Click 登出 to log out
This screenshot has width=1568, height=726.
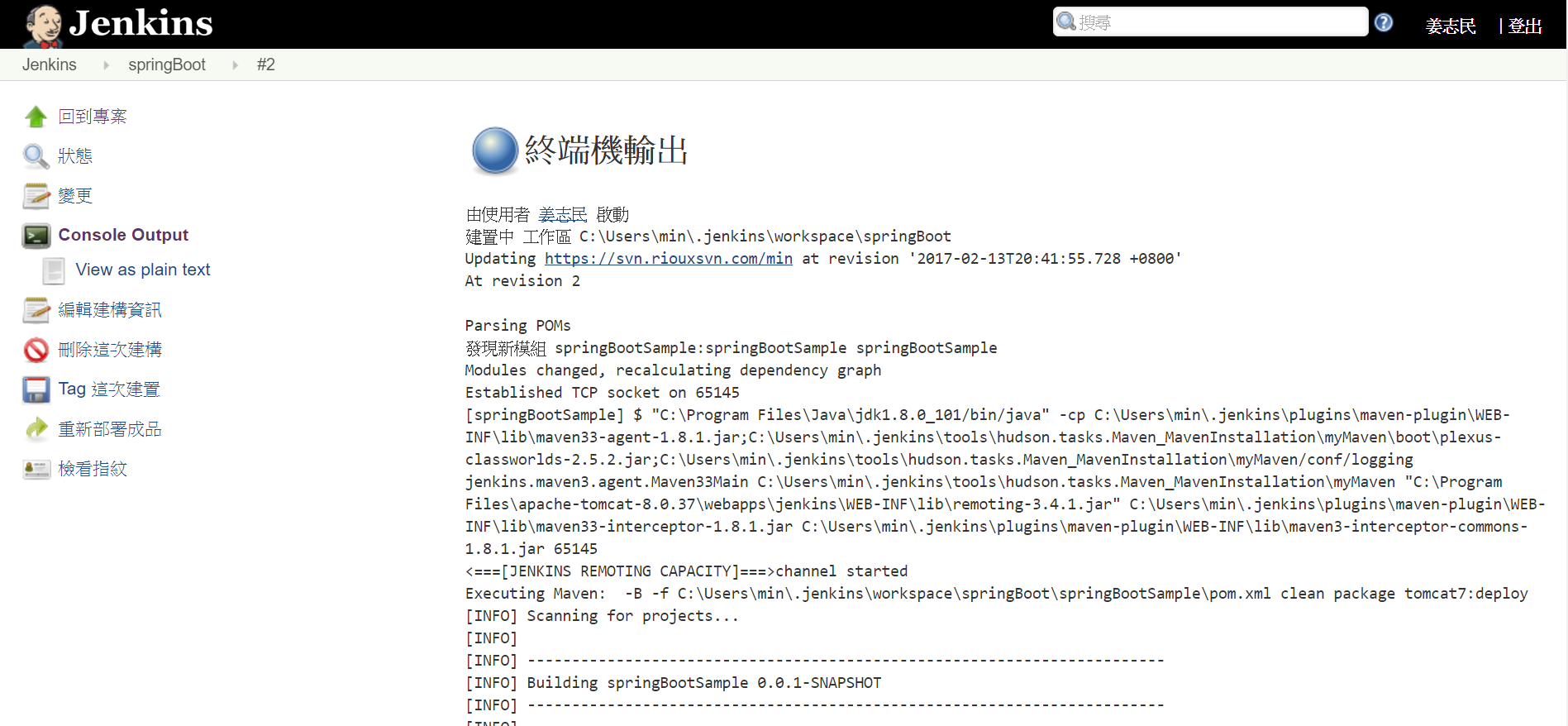pyautogui.click(x=1525, y=26)
